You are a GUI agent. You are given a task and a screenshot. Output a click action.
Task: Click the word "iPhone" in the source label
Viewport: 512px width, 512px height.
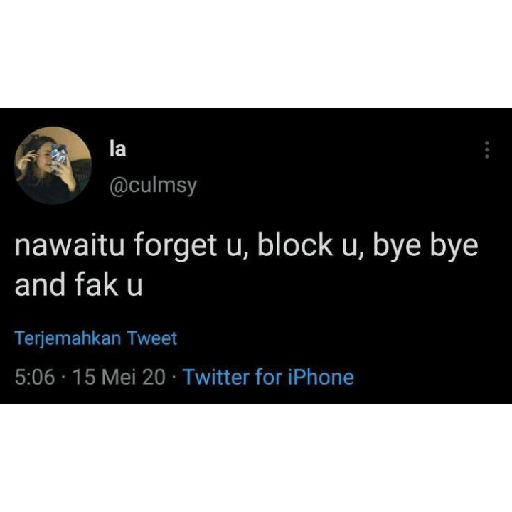point(321,377)
